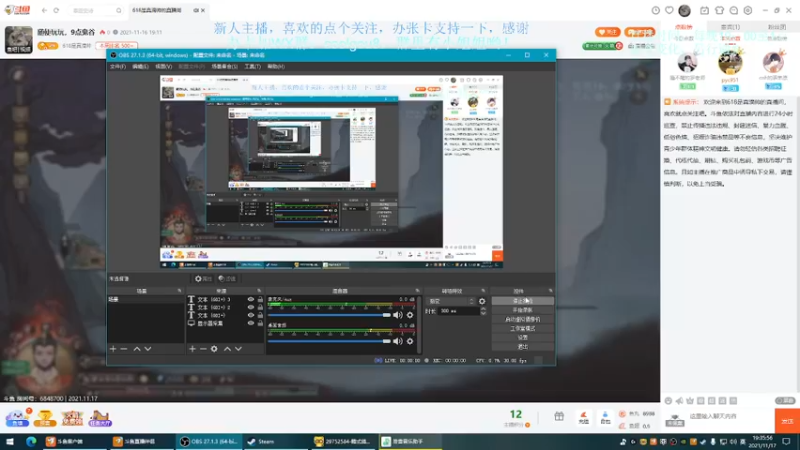
Task: Open the Edit menu in OBS
Action: (x=140, y=66)
